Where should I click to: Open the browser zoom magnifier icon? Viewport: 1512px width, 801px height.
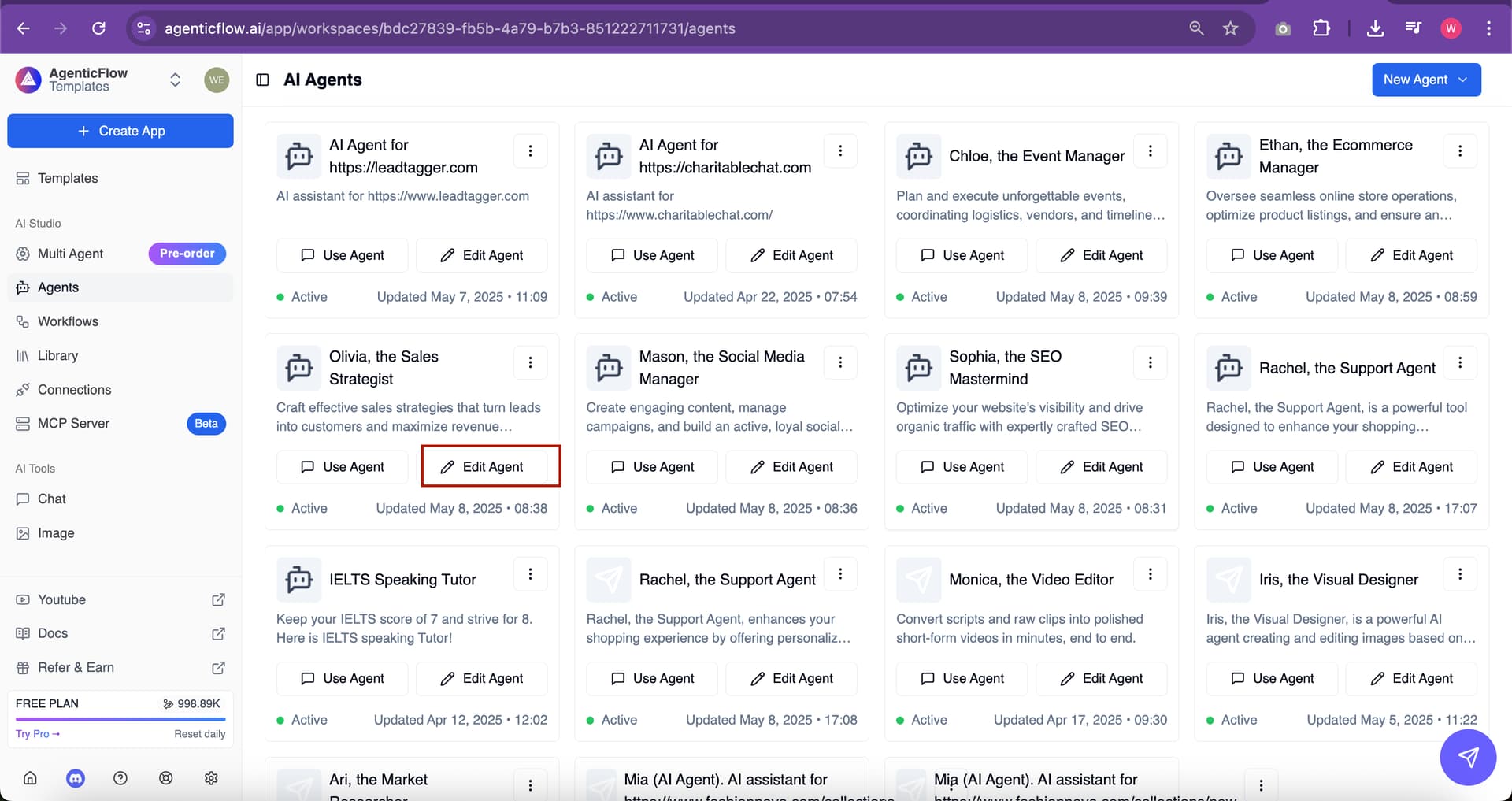pos(1196,28)
